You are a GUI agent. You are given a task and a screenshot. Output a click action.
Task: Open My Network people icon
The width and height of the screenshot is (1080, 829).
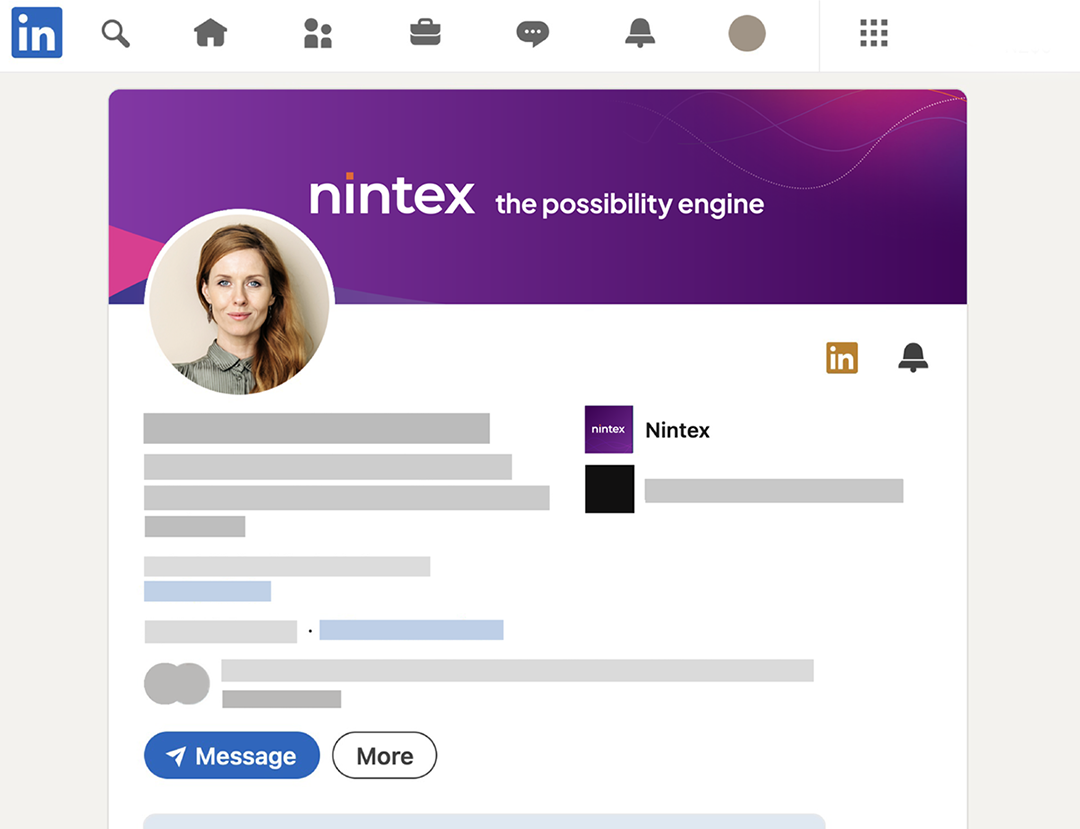(317, 34)
